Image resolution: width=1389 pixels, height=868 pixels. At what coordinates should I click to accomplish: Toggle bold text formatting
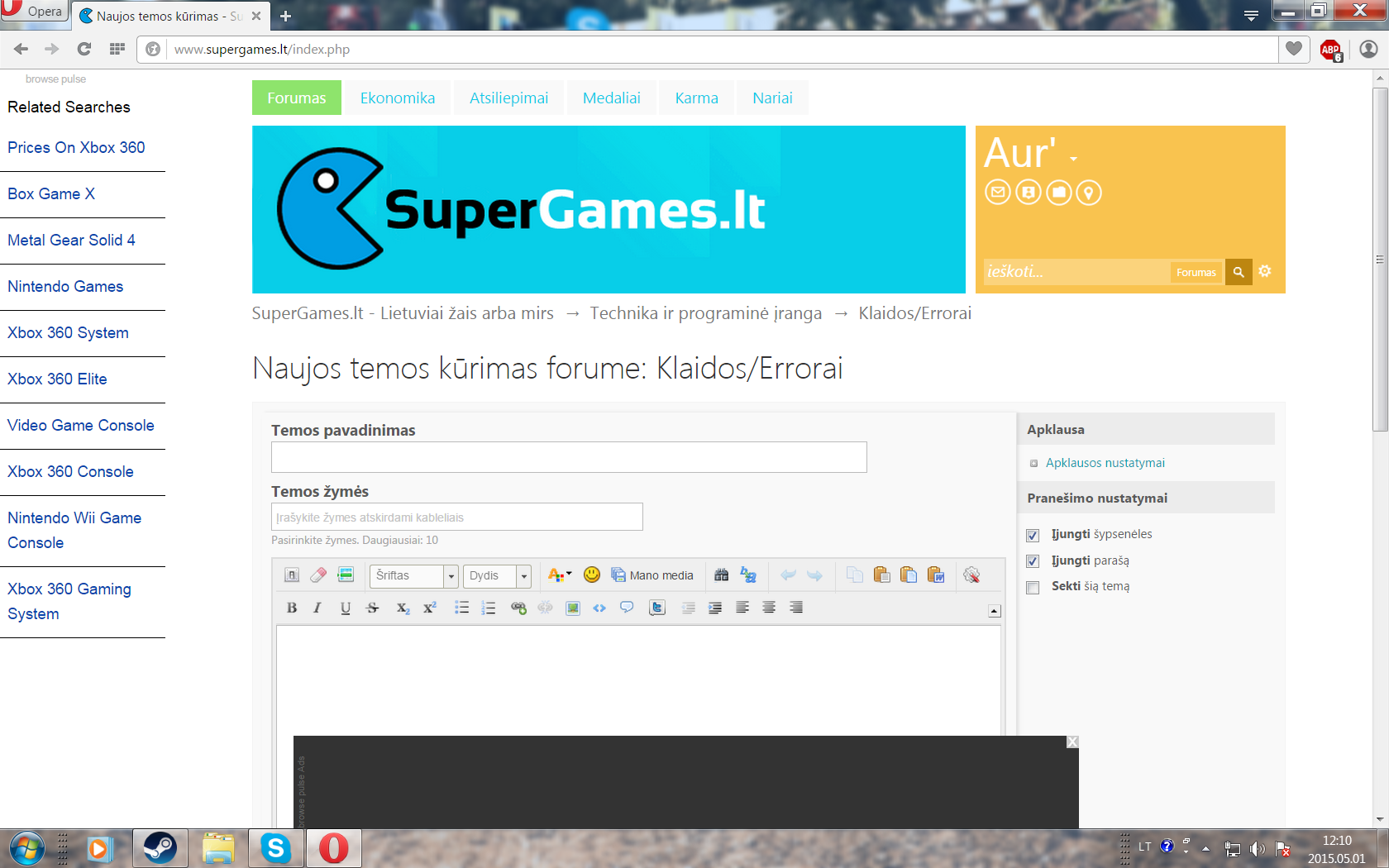point(292,608)
